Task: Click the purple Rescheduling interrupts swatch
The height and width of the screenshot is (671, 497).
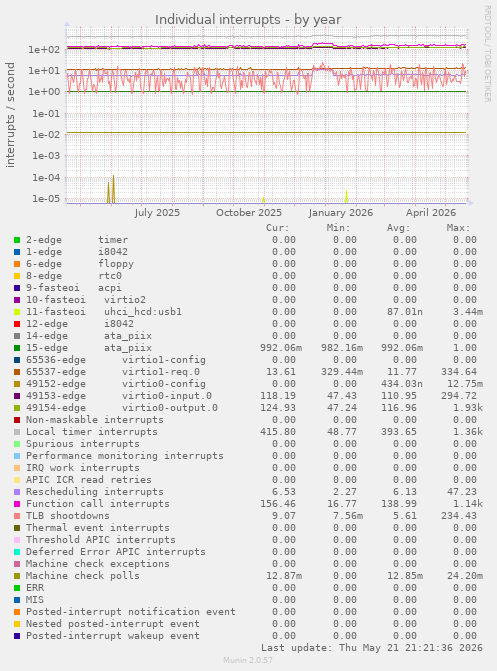Action: pyautogui.click(x=17, y=492)
